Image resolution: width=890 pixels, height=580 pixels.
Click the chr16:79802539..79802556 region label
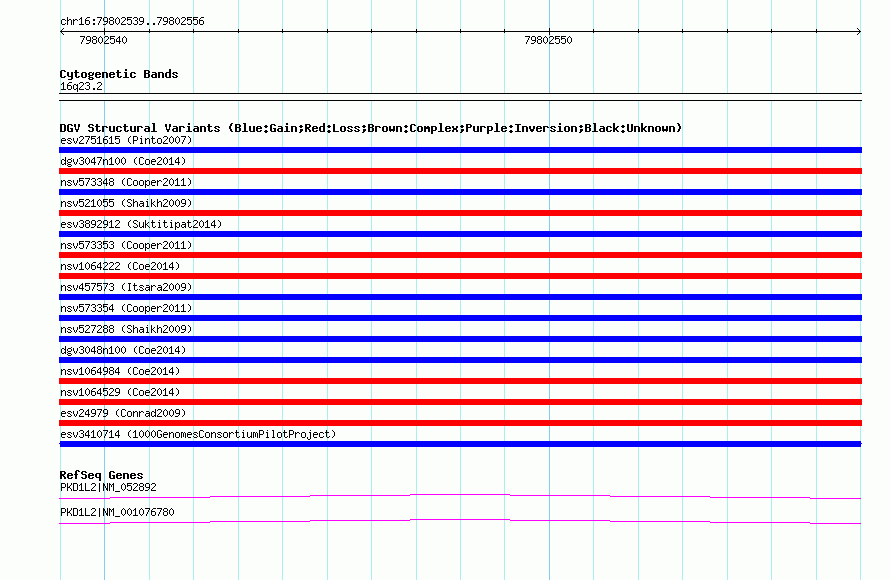click(x=132, y=22)
